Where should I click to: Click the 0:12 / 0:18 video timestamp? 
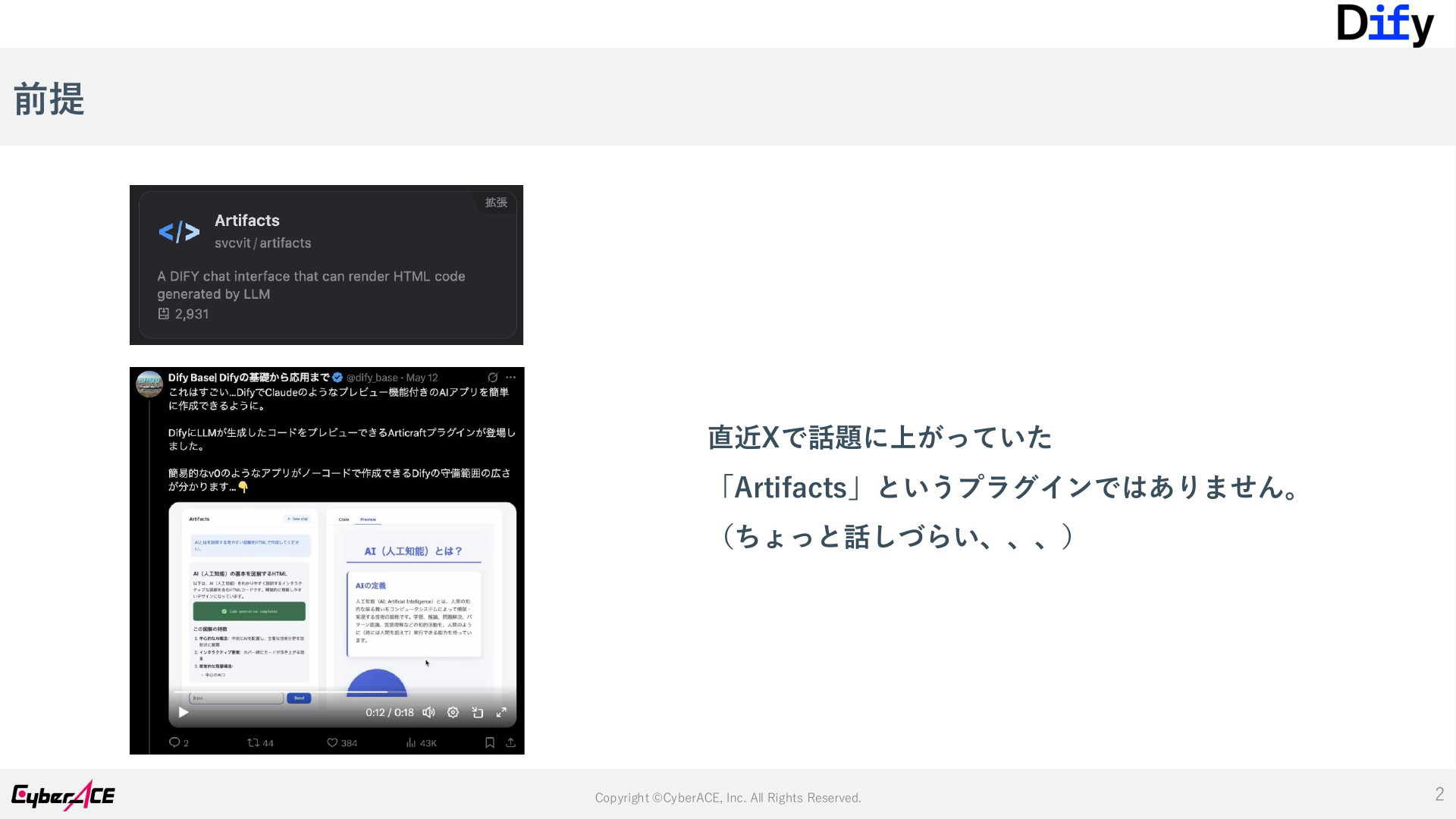pos(390,713)
